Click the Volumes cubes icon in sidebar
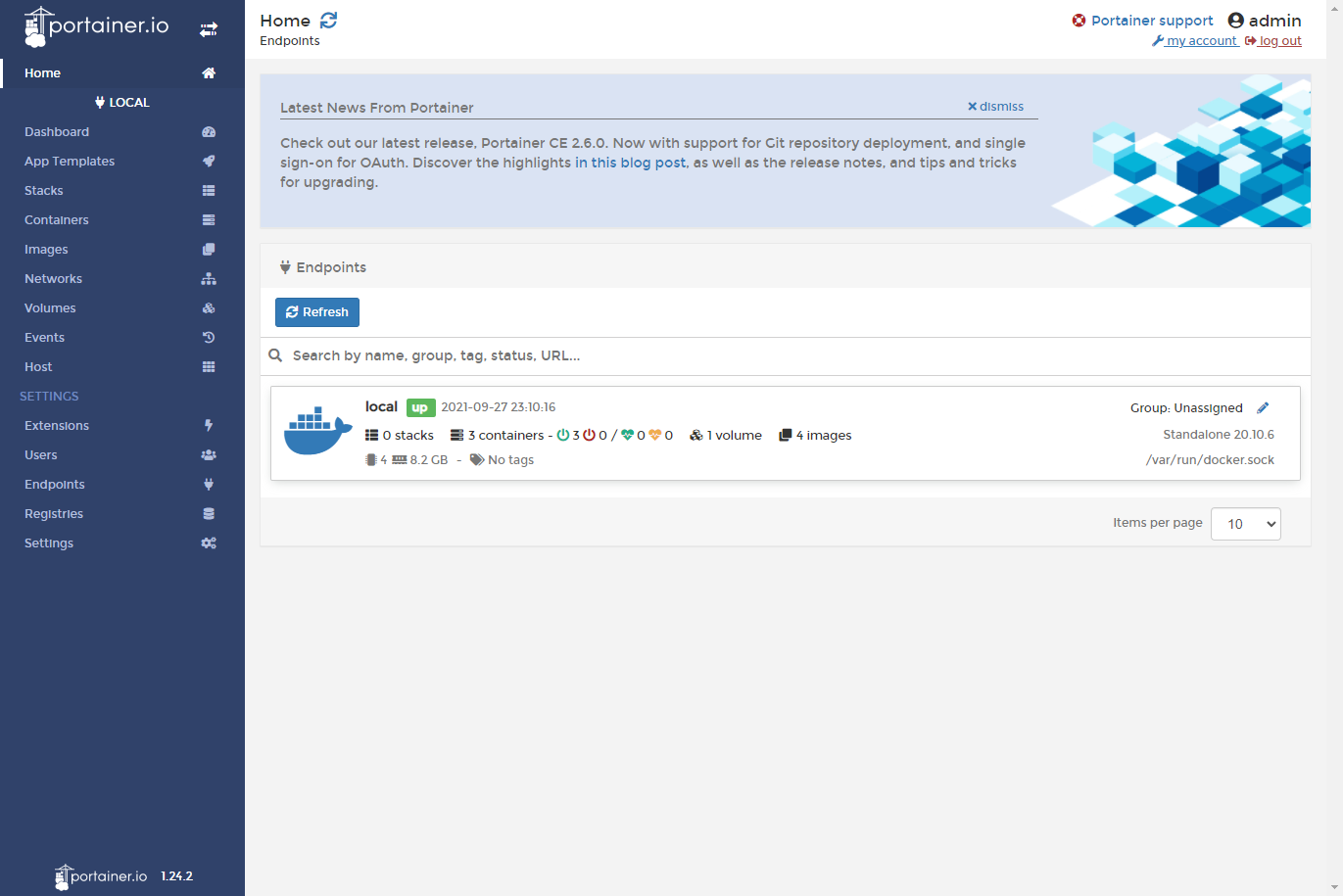 click(x=209, y=308)
